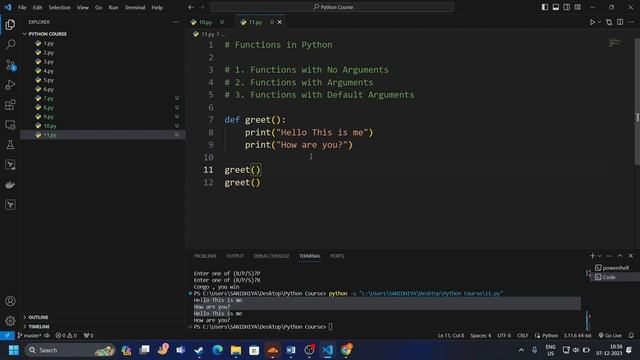Click the Windows taskbar Search box
This screenshot has width=640, height=360.
point(70,350)
